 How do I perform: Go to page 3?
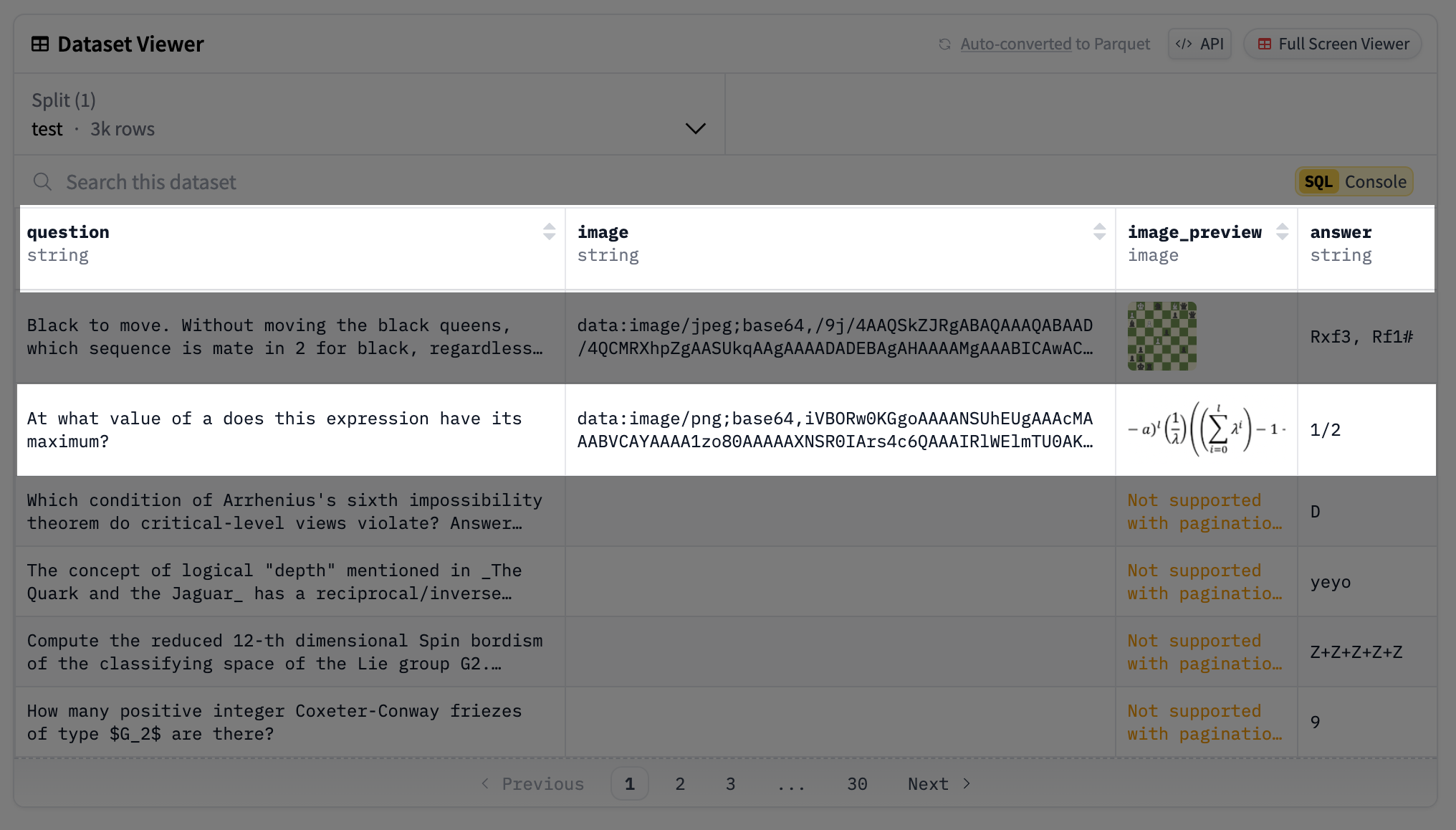pyautogui.click(x=730, y=783)
